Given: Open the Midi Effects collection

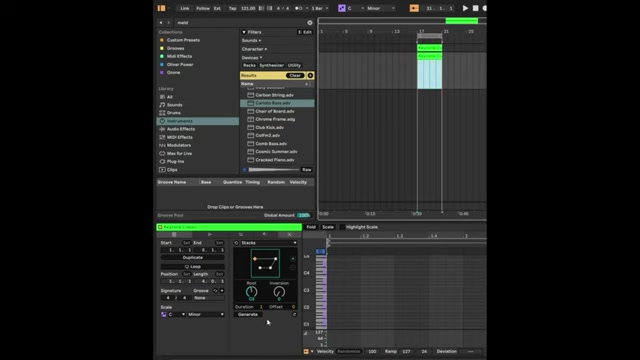Looking at the screenshot, I should pyautogui.click(x=179, y=56).
